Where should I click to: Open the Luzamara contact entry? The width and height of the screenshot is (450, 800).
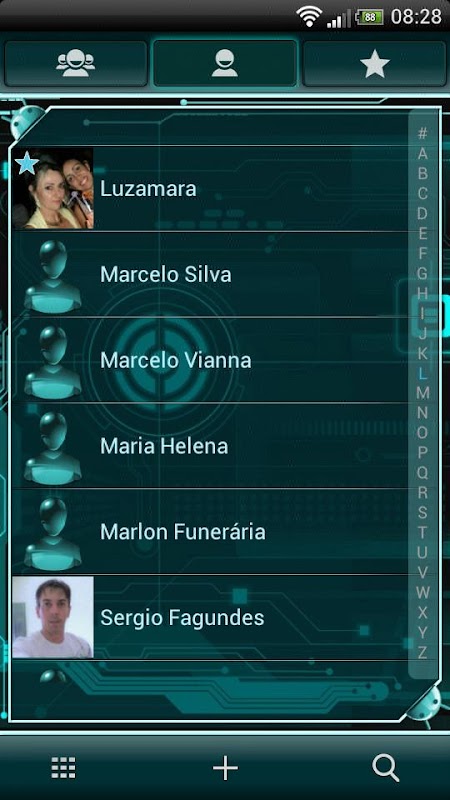point(210,189)
